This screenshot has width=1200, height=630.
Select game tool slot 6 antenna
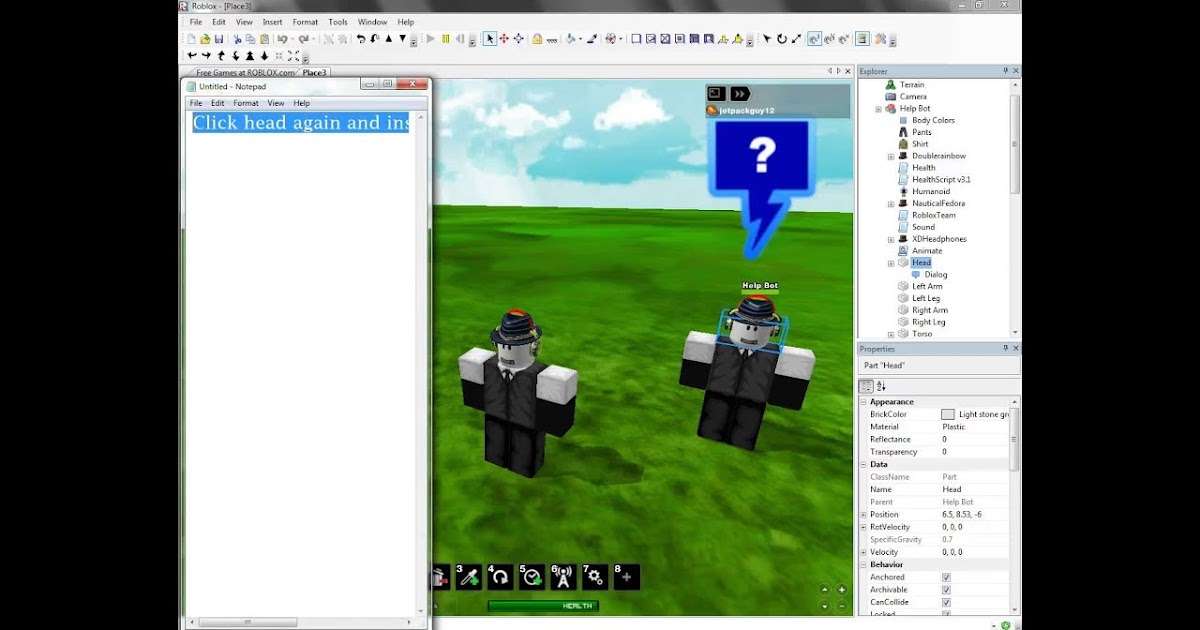click(x=563, y=577)
